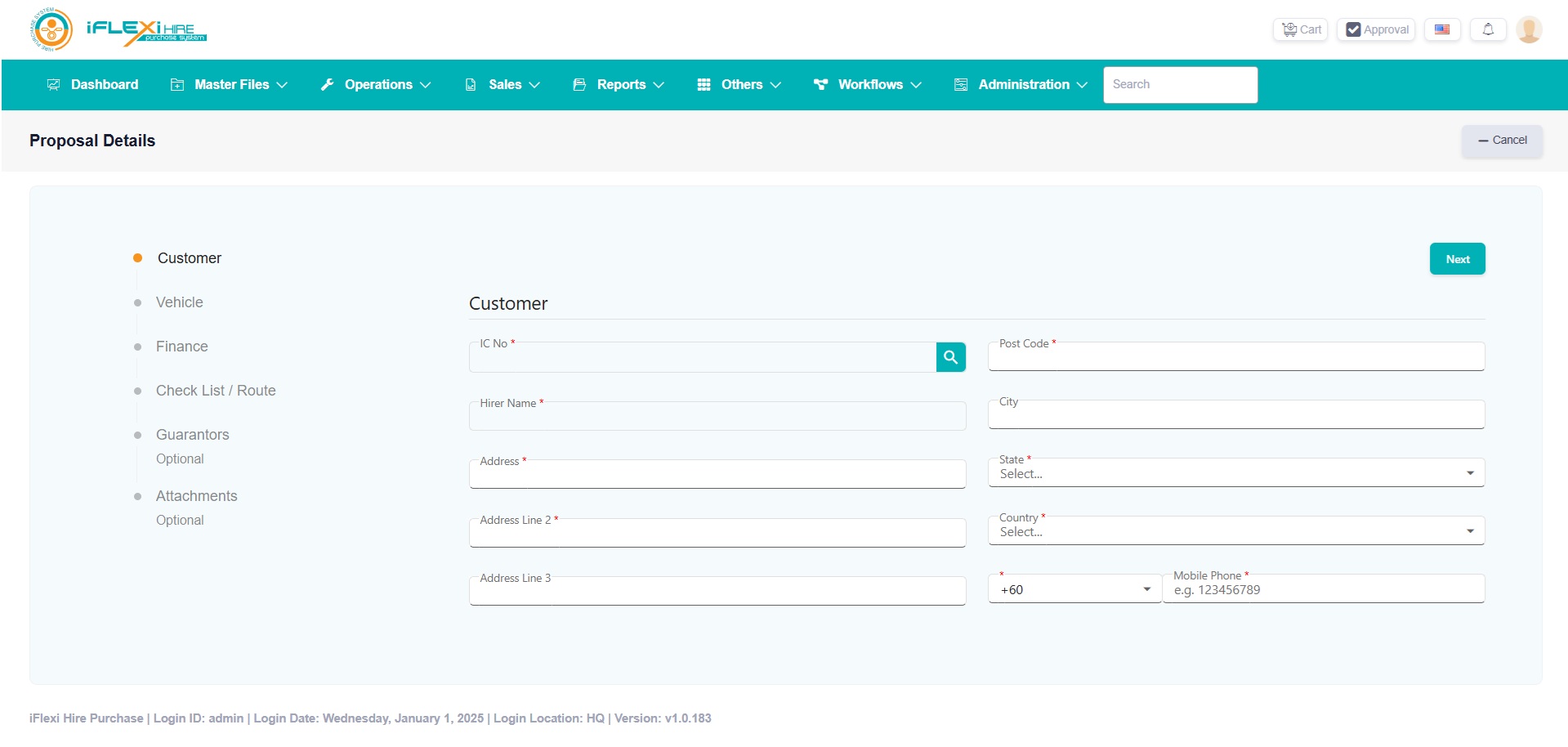Click the Next button
The width and height of the screenshot is (1568, 747).
[1457, 259]
